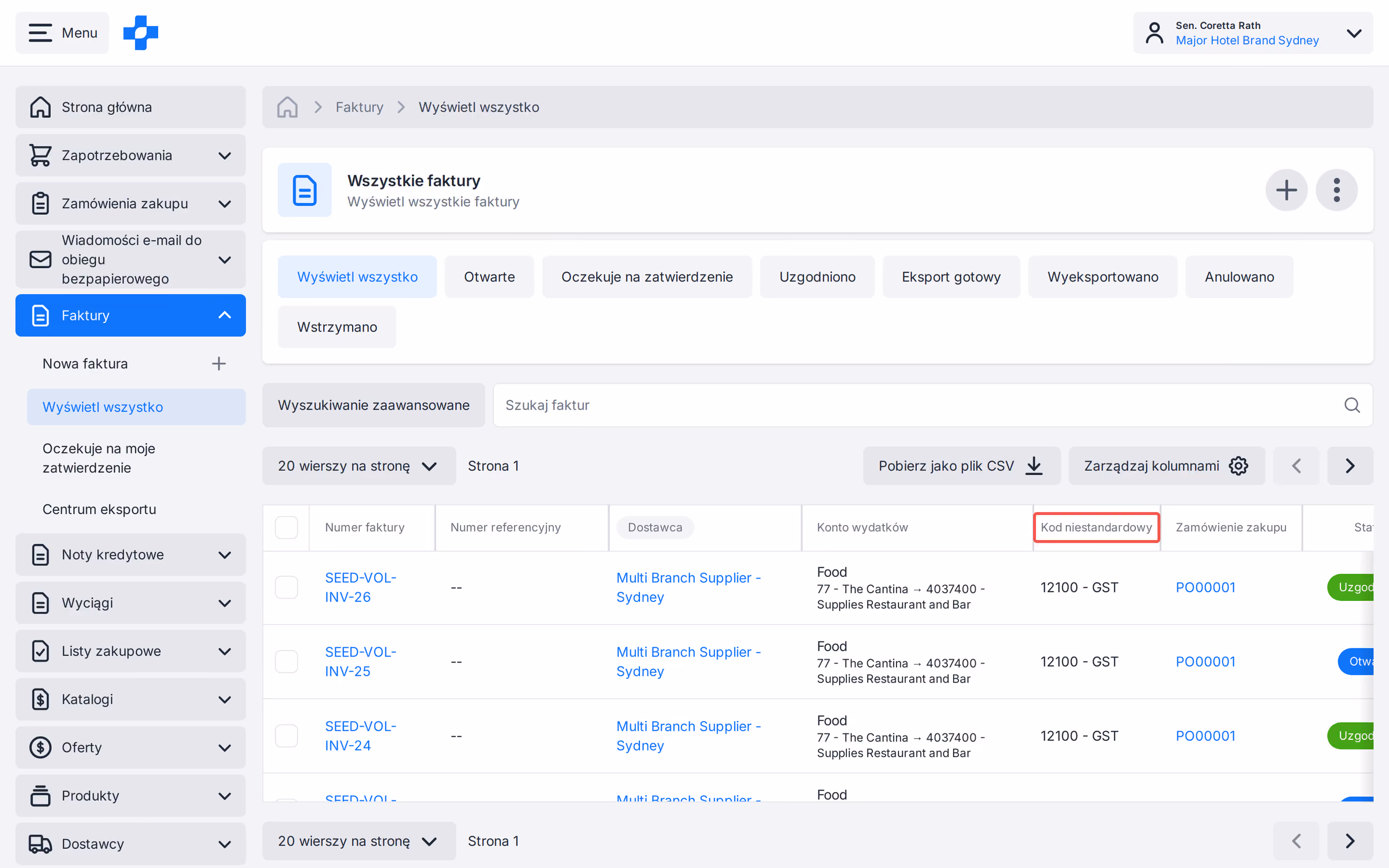1389x868 pixels.
Task: Click the home icon in breadcrumb
Action: (x=287, y=107)
